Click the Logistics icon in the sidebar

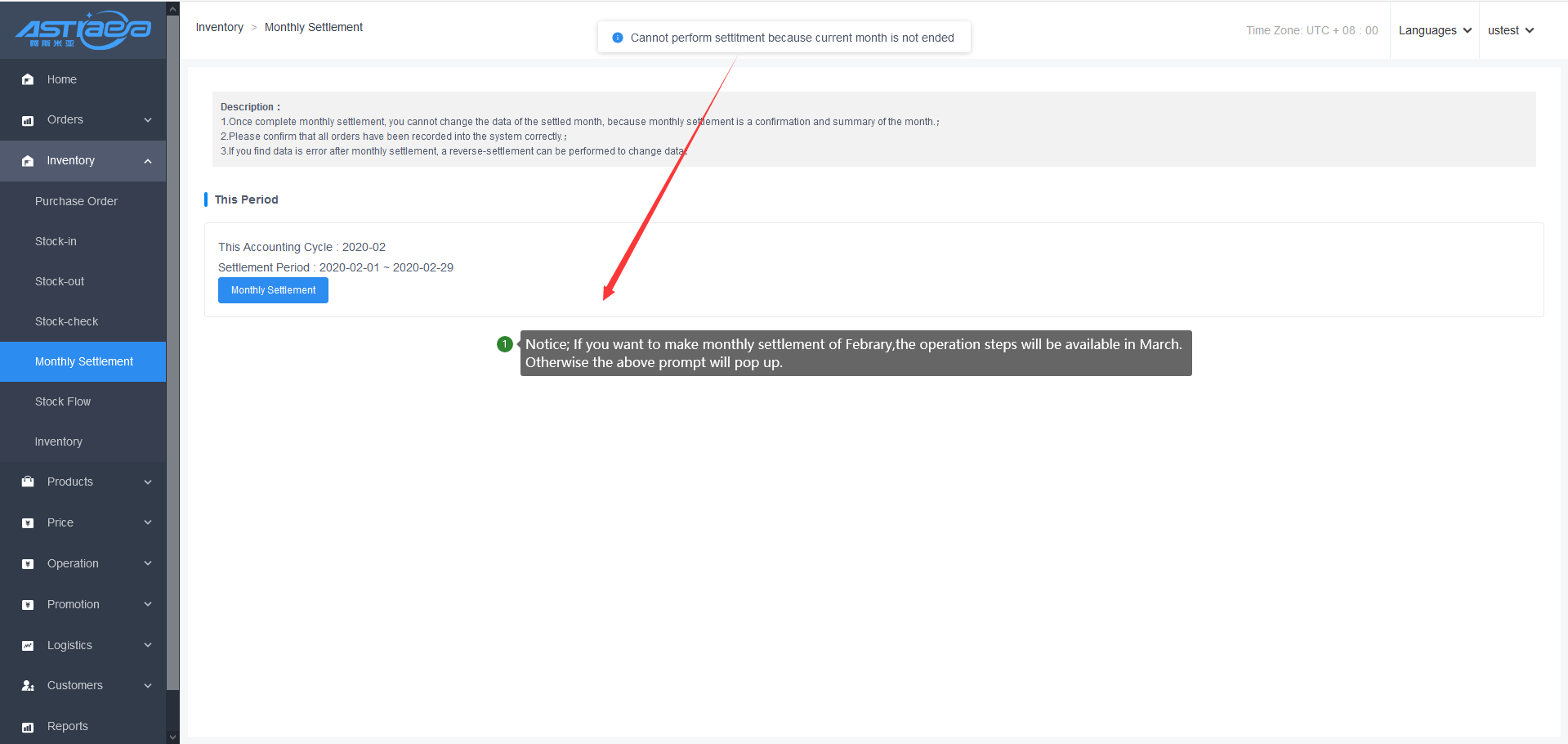pyautogui.click(x=28, y=646)
